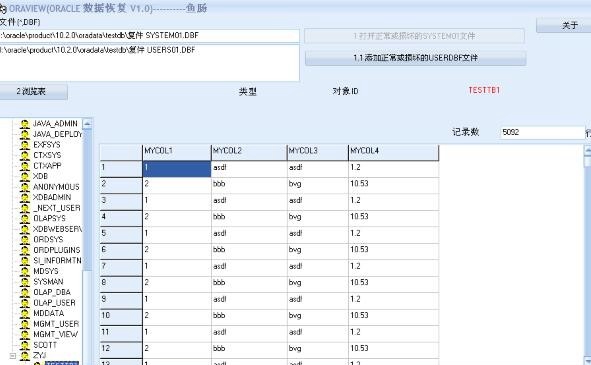Click the MYCOL2 column header
Image resolution: width=591 pixels, height=365 pixels.
[x=249, y=151]
